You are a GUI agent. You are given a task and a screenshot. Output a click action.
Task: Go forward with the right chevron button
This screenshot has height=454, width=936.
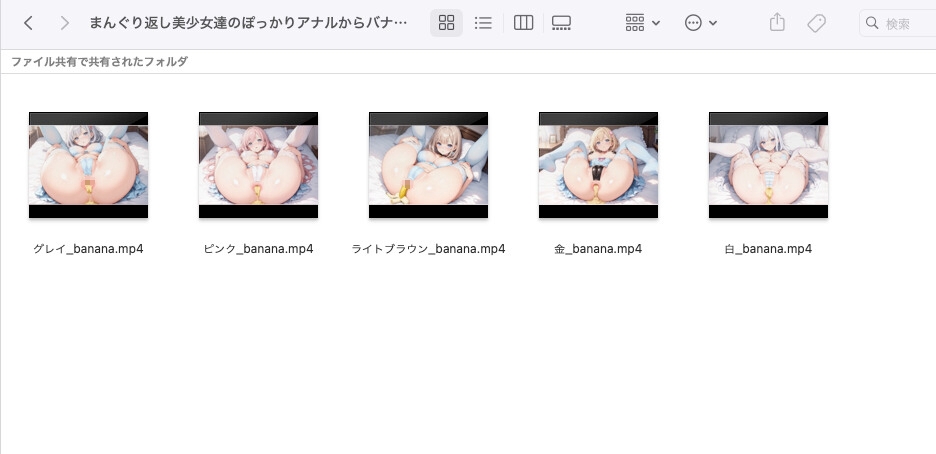(x=64, y=23)
